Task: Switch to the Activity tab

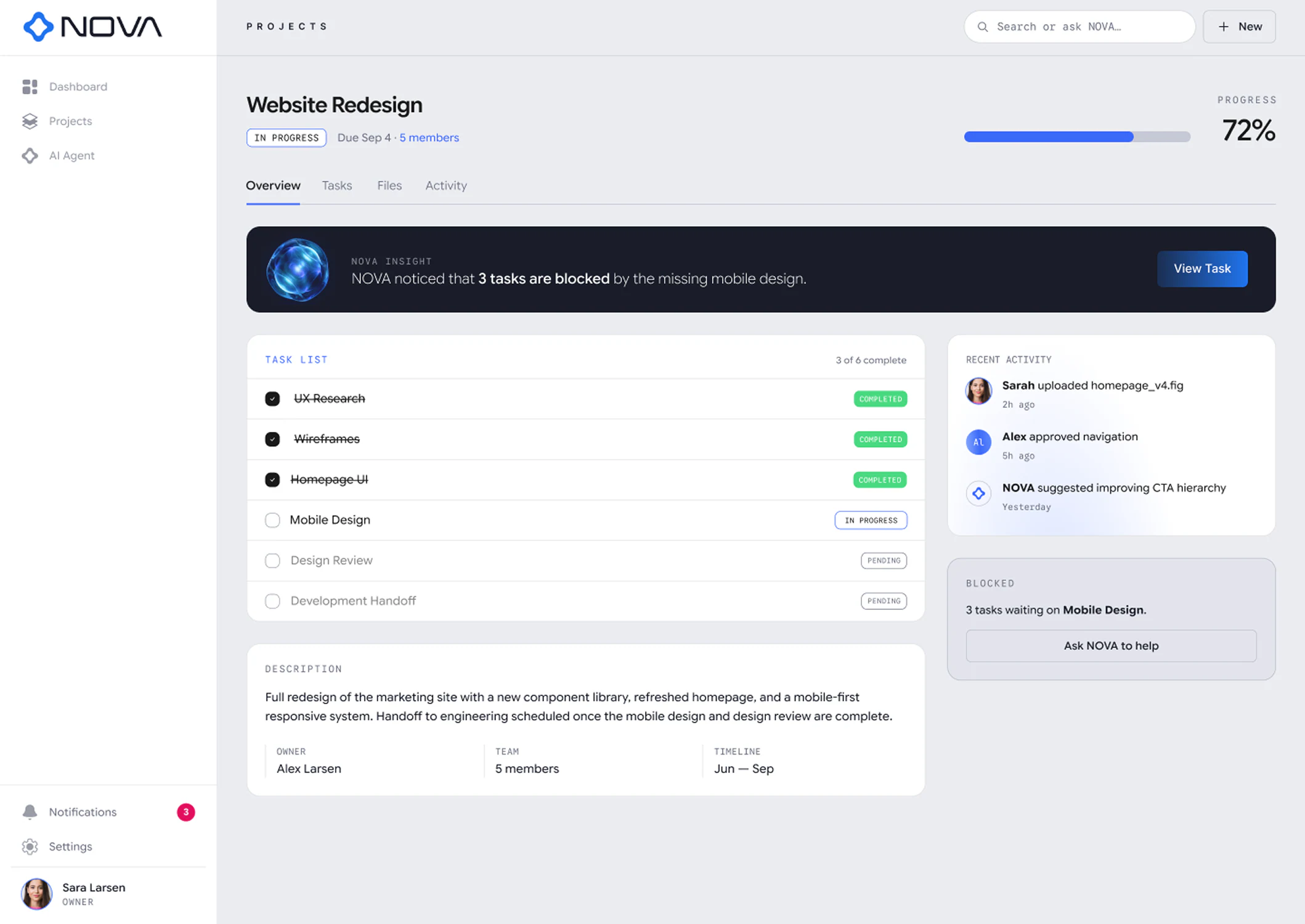Action: 446,185
